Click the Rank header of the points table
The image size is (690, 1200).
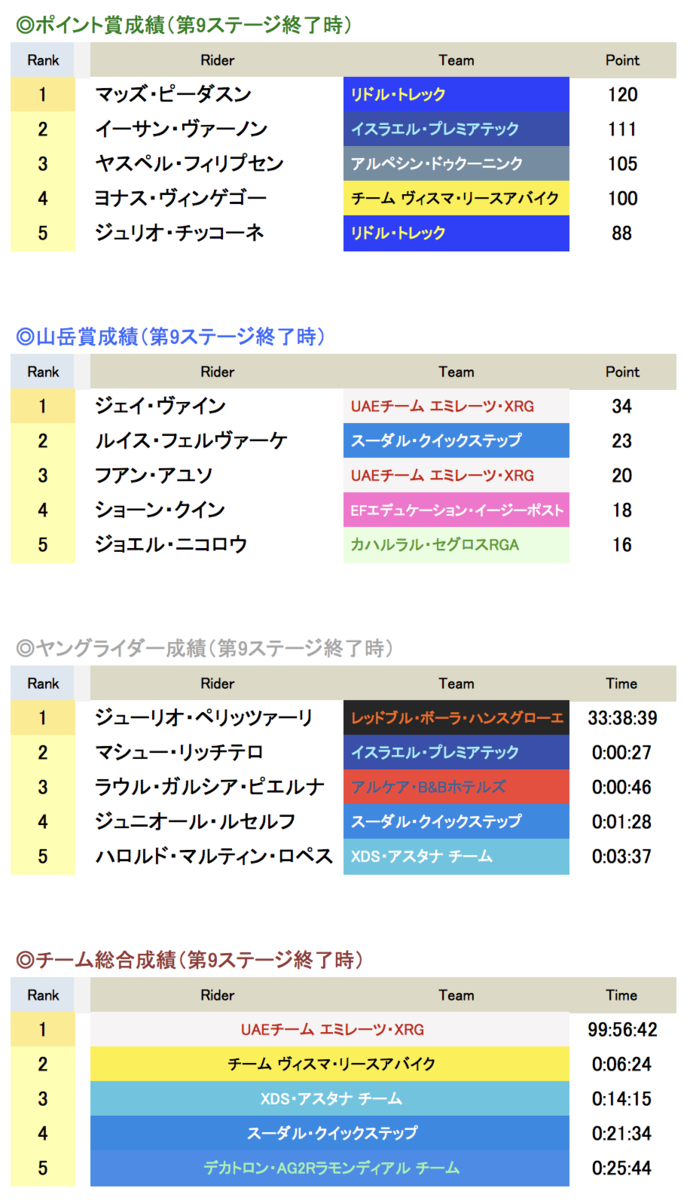pos(43,60)
